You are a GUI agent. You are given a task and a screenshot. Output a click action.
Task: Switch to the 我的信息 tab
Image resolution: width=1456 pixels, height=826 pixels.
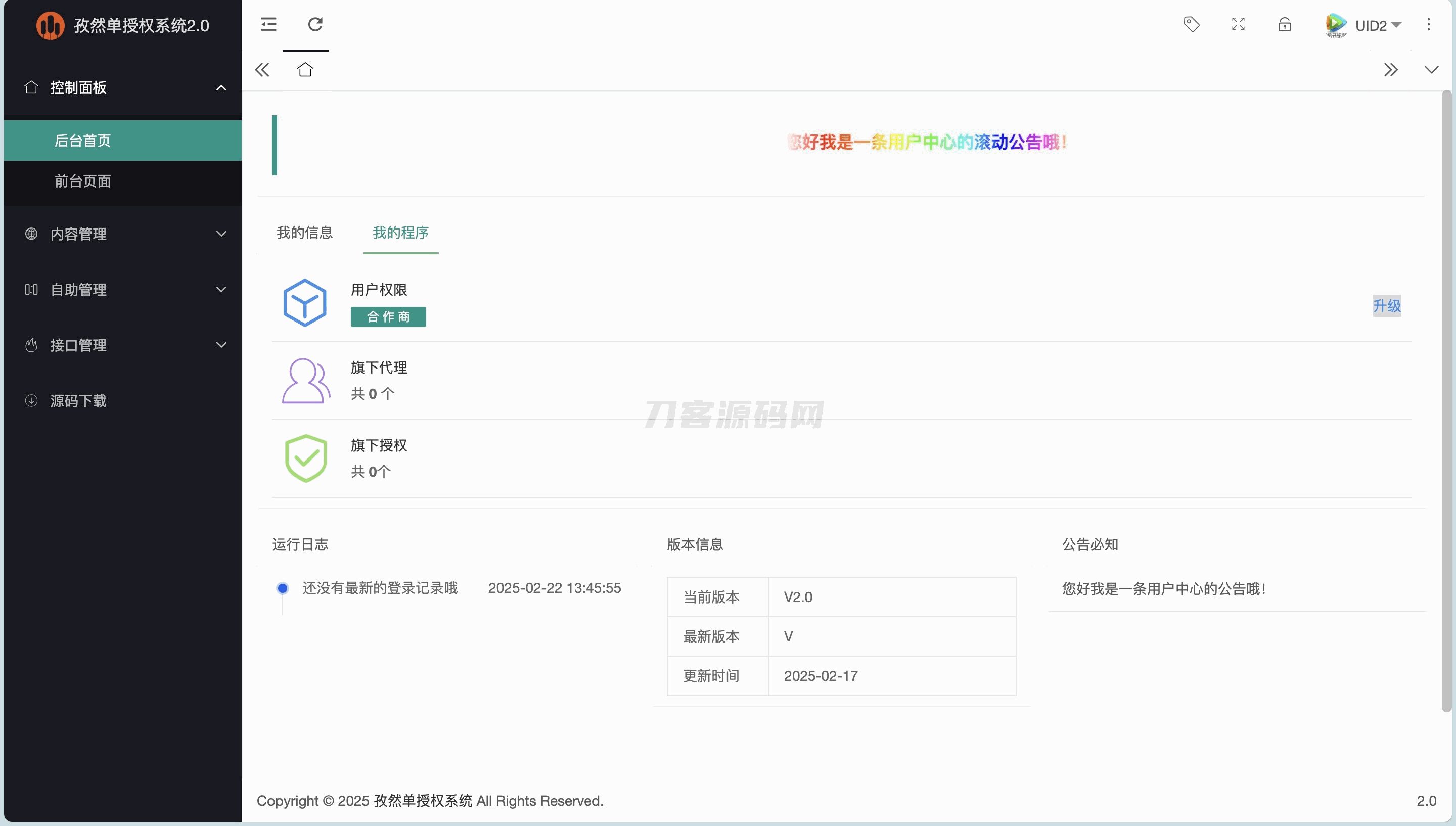tap(304, 233)
